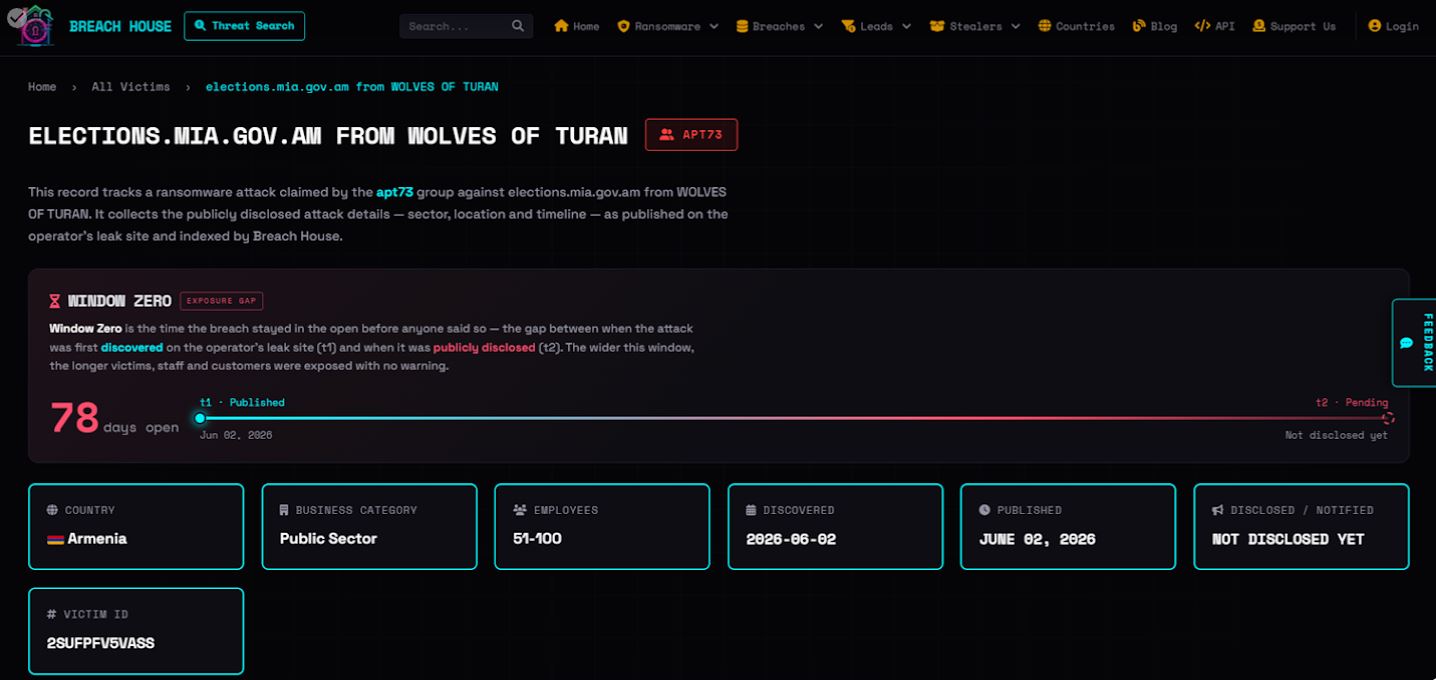Go to All Victims breadcrumb
The image size is (1436, 680).
point(131,87)
